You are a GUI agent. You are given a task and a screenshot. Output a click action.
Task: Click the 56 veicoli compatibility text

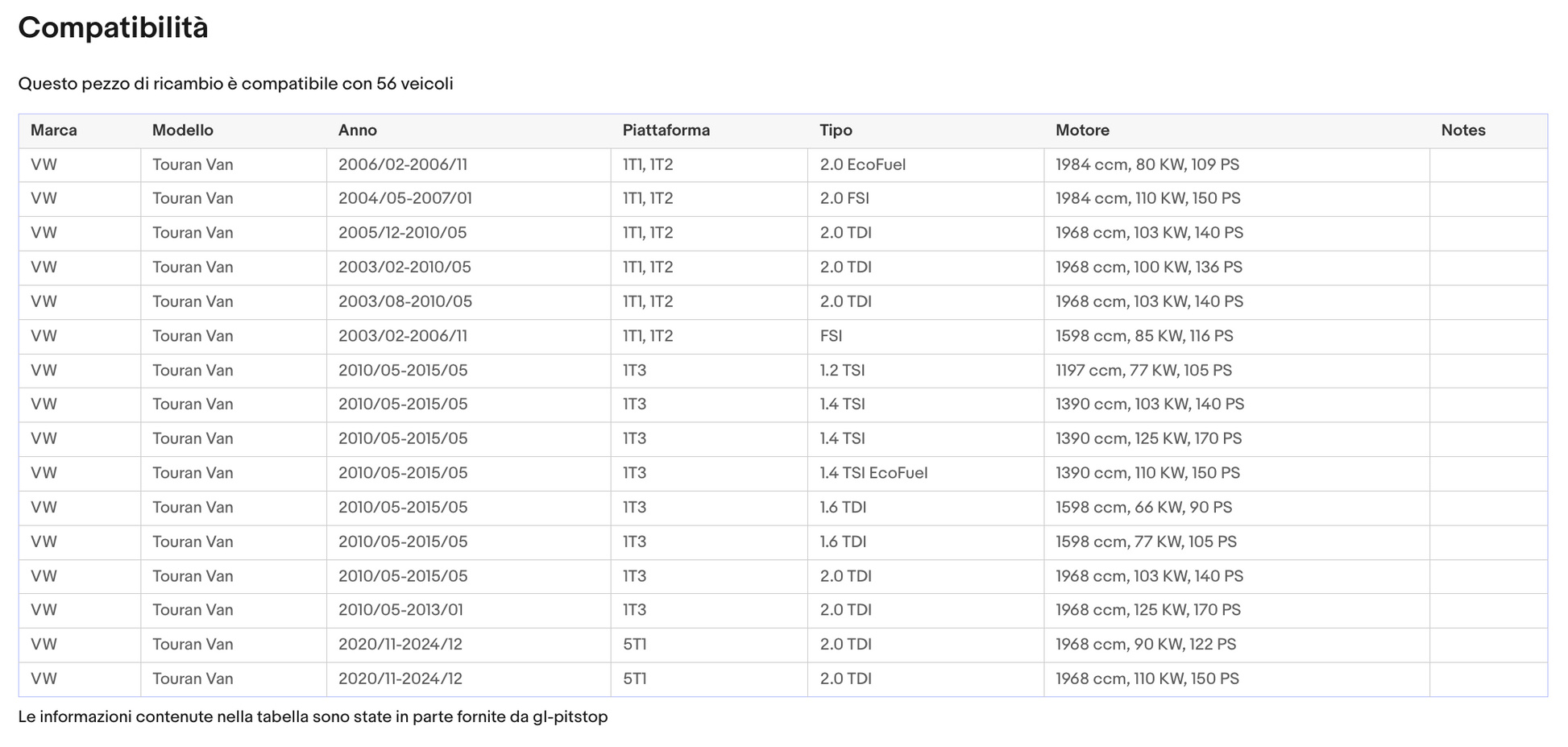coord(414,84)
